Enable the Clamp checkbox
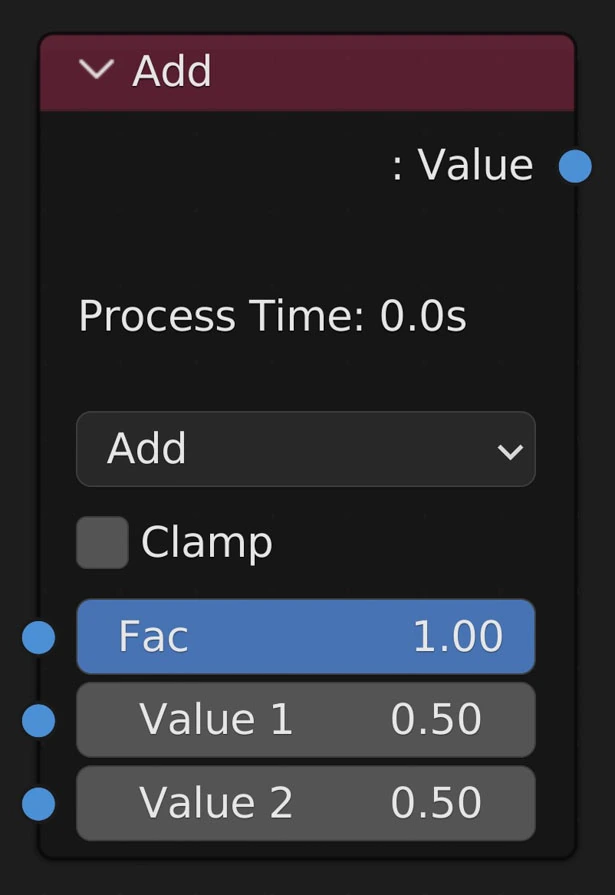 (x=102, y=542)
